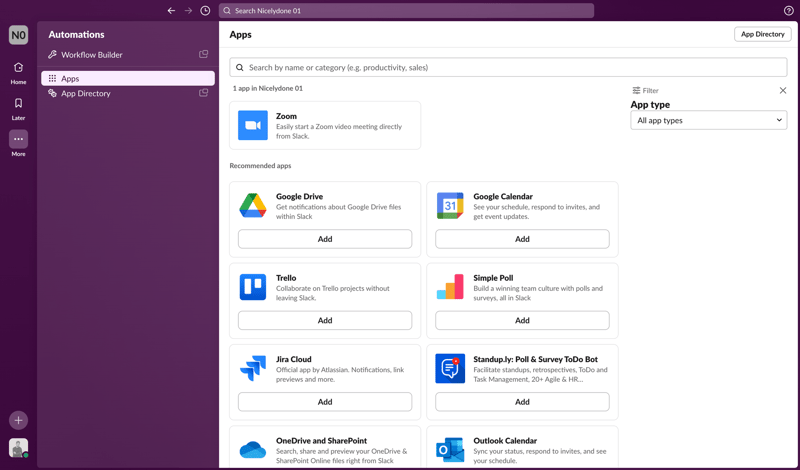Viewport: 800px width, 470px height.
Task: Click the Outlook Calendar title text
Action: click(x=505, y=441)
